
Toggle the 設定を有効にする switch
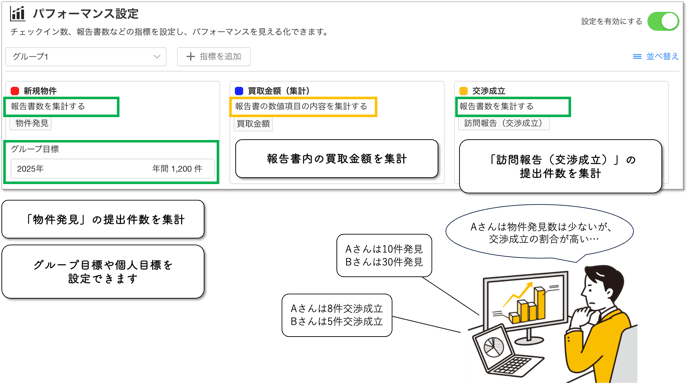(x=663, y=21)
